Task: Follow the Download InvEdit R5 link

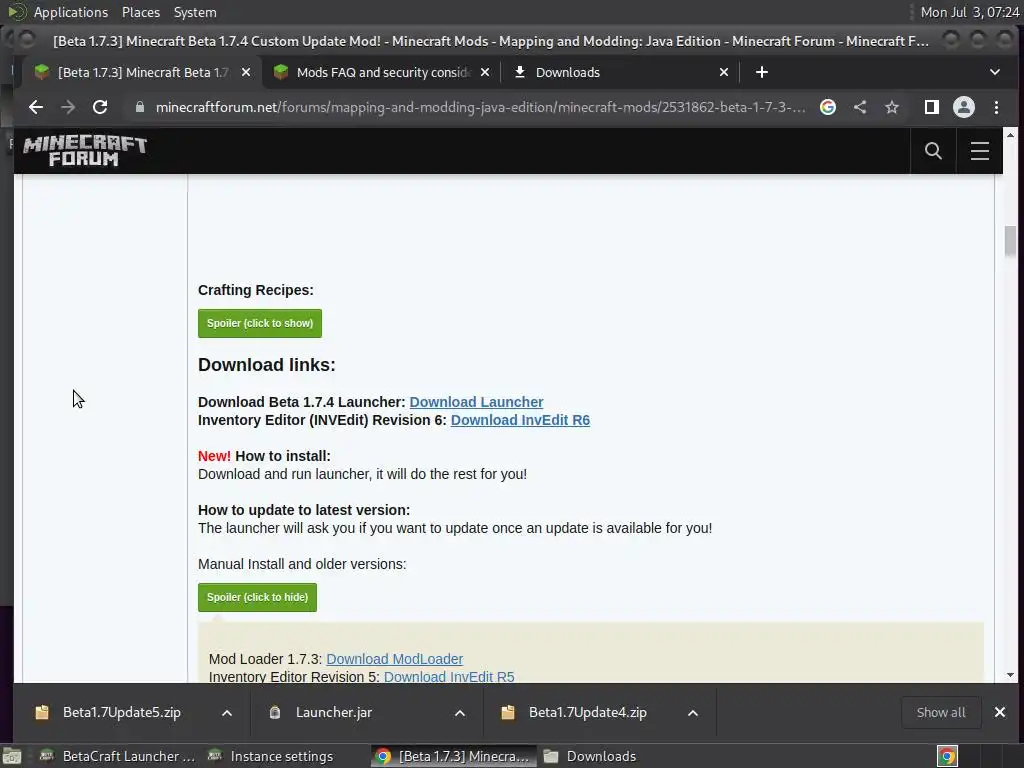Action: click(x=449, y=677)
